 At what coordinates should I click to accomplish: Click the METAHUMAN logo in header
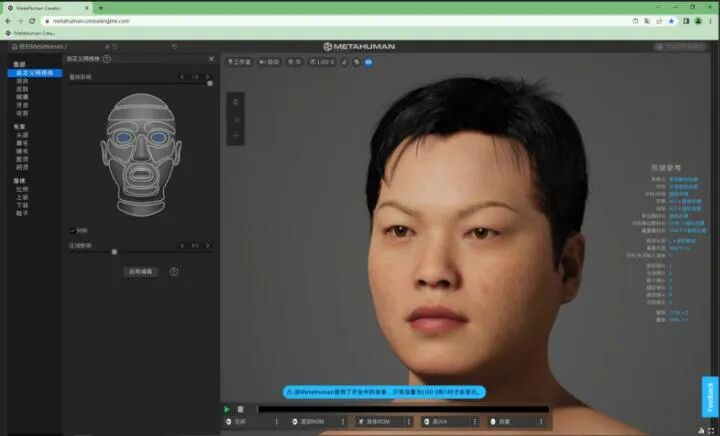pos(359,46)
